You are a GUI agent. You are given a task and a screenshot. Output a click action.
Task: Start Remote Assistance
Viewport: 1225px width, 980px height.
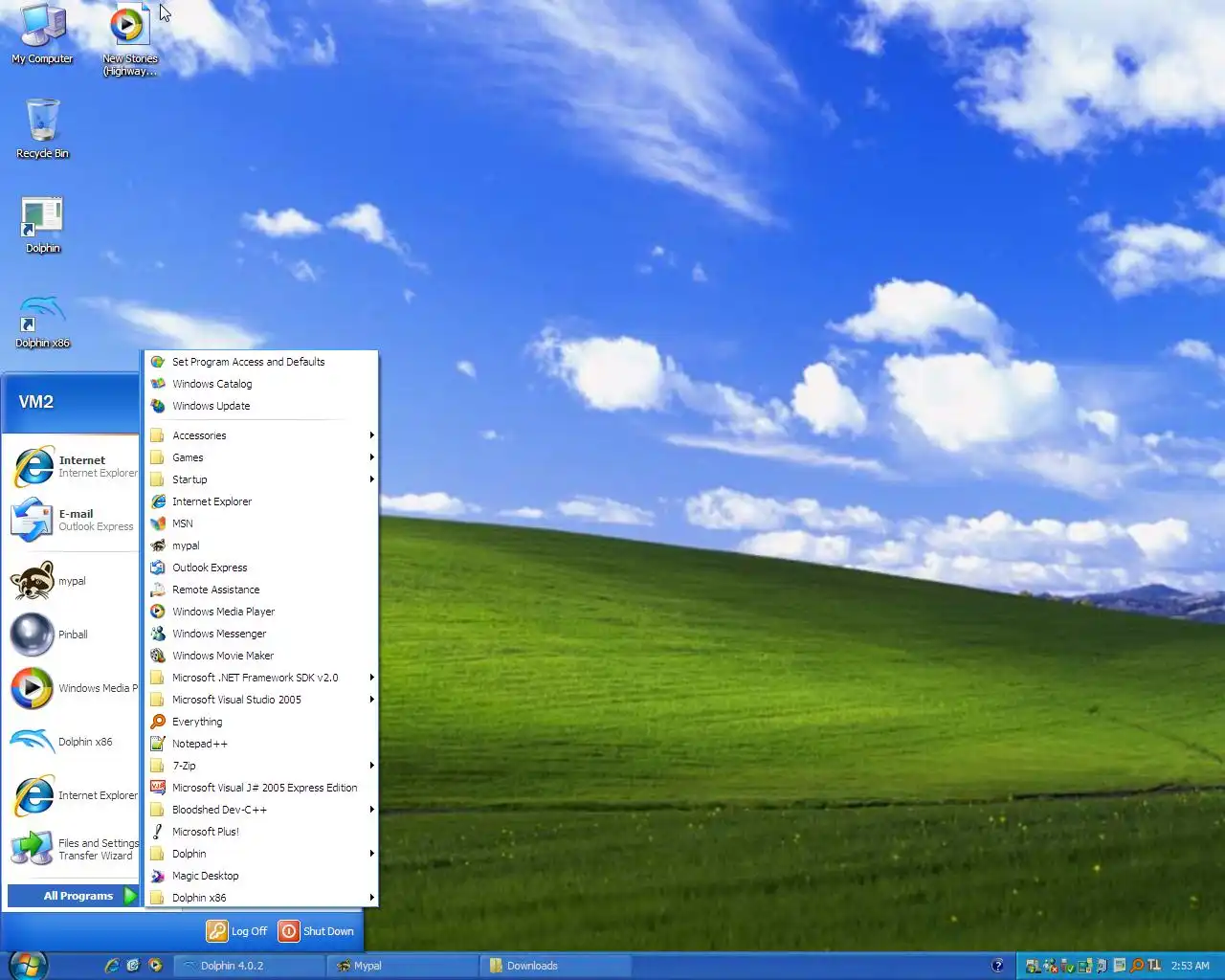coord(261,590)
